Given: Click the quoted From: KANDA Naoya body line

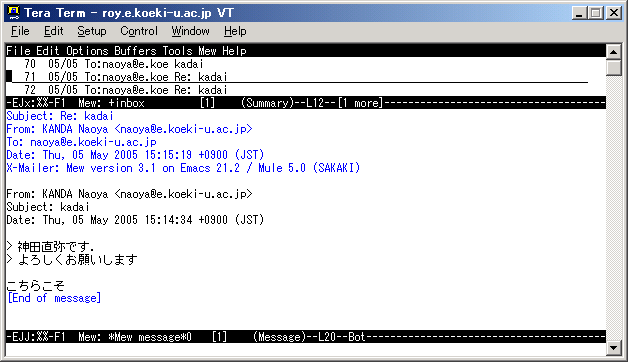Looking at the screenshot, I should (x=129, y=194).
